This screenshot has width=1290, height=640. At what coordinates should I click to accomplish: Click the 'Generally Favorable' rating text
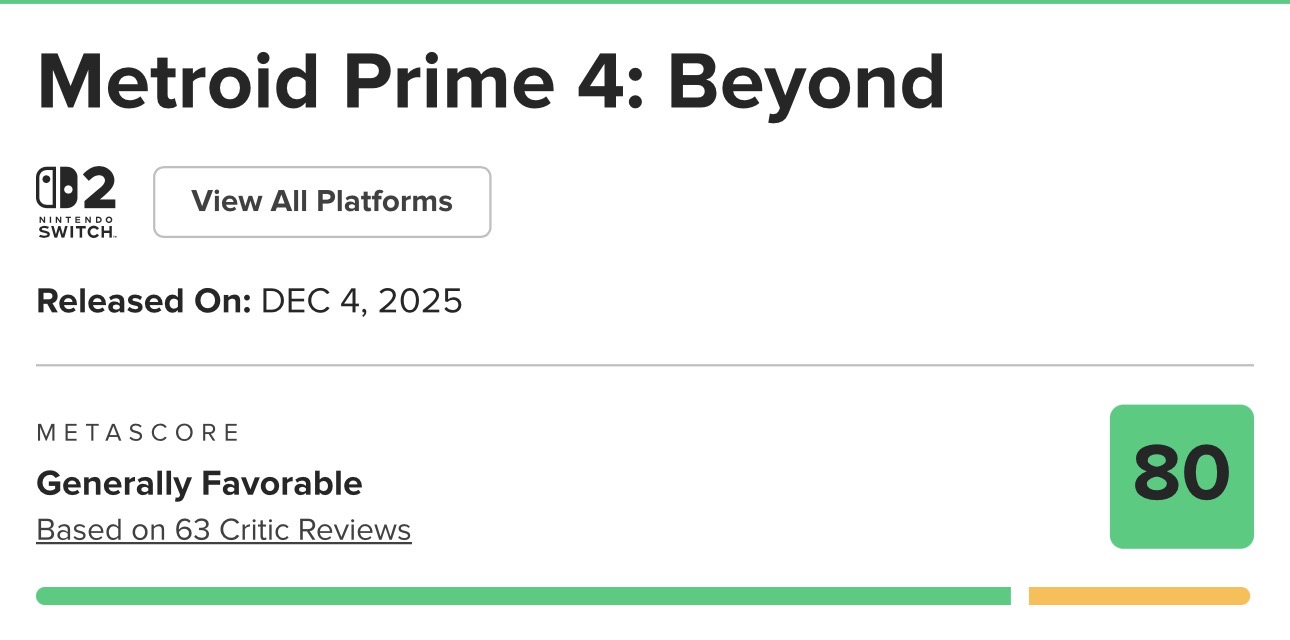(199, 484)
